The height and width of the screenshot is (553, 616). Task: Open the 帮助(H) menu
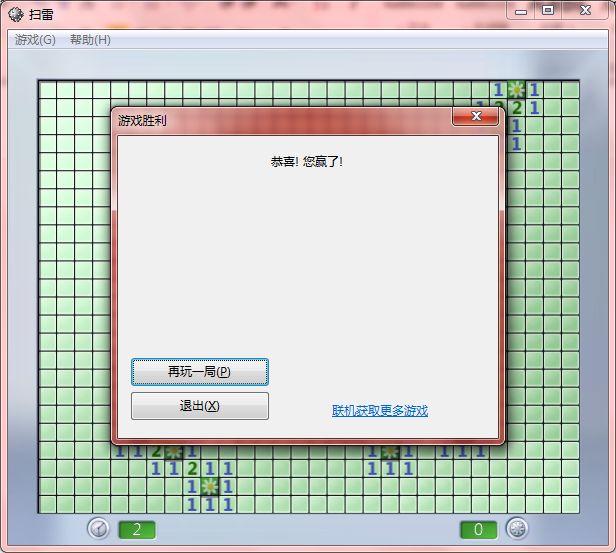click(90, 40)
